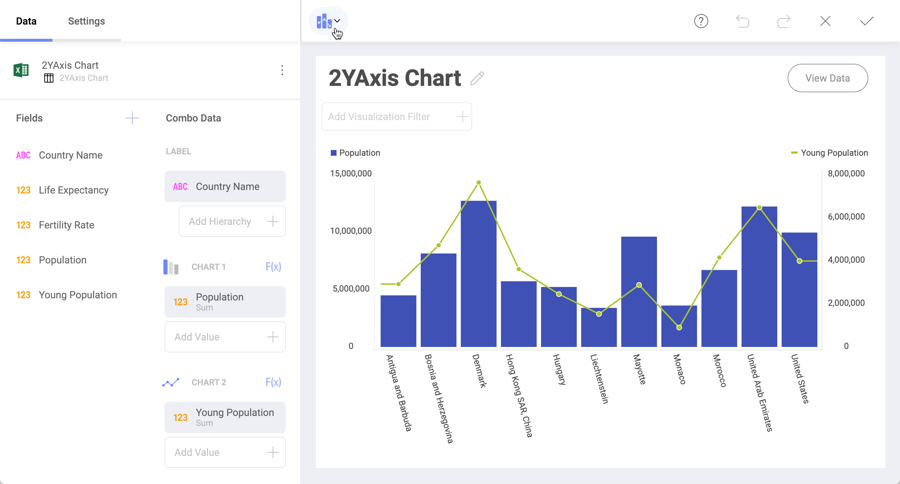Click the View Data button
Viewport: 900px width, 484px height.
tap(827, 78)
